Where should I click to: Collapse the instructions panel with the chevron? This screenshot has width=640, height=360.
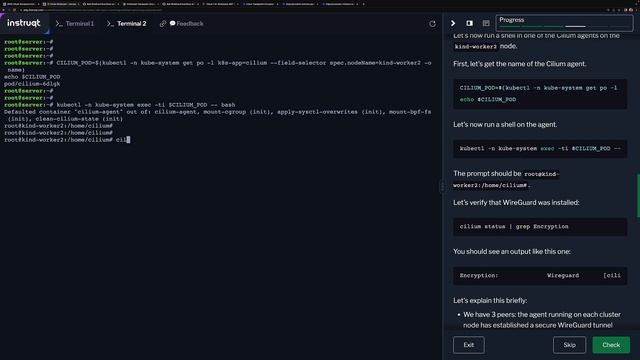click(x=453, y=23)
